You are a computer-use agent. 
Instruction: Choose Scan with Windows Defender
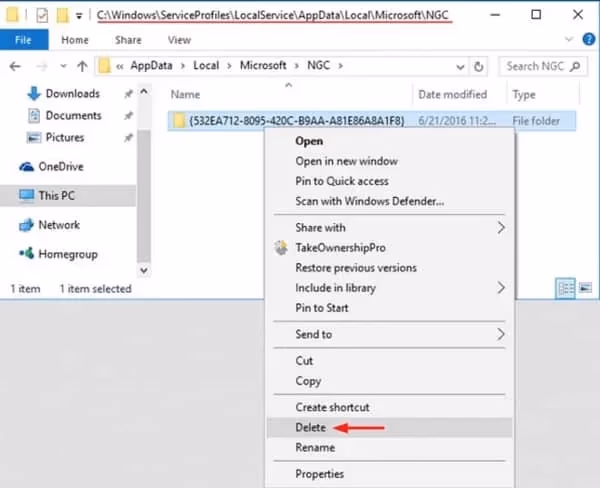(390, 201)
